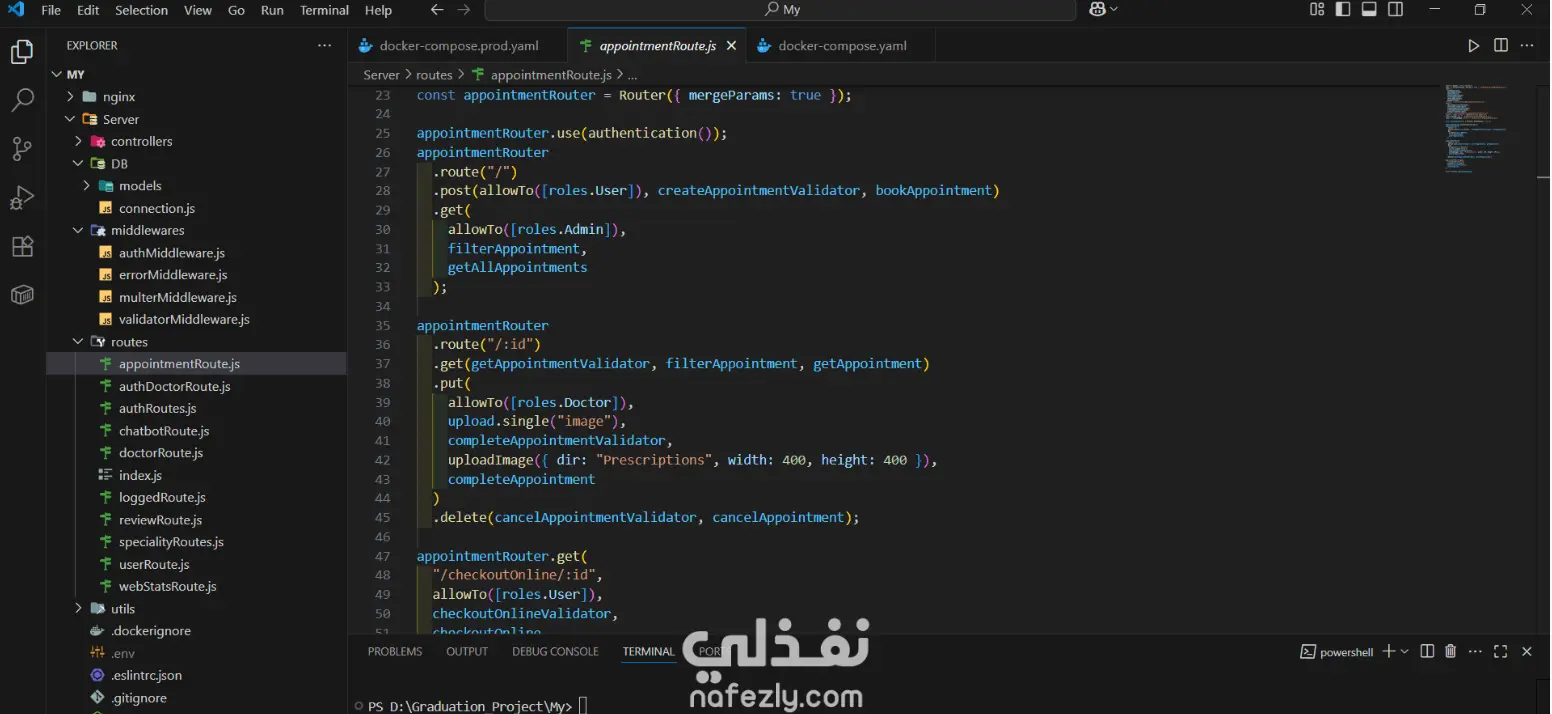Screen dimensions: 1552x714
Task: Click the Server breadcrumb segment
Action: click(x=381, y=75)
